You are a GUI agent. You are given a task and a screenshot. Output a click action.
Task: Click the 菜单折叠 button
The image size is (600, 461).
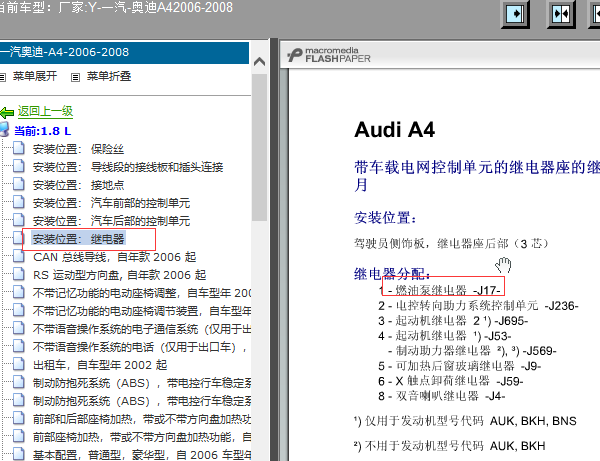pos(109,76)
